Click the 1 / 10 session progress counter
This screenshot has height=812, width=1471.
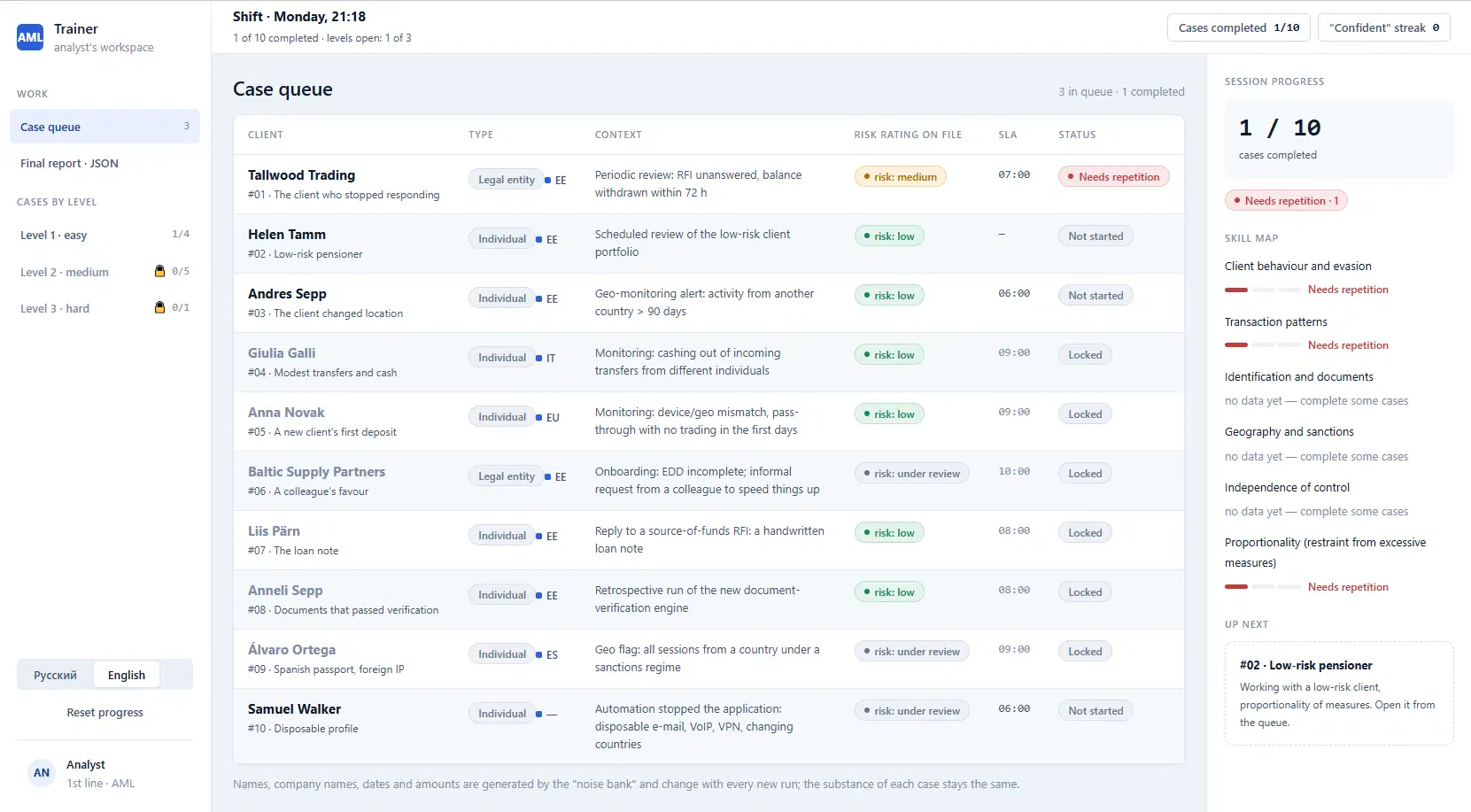tap(1280, 128)
